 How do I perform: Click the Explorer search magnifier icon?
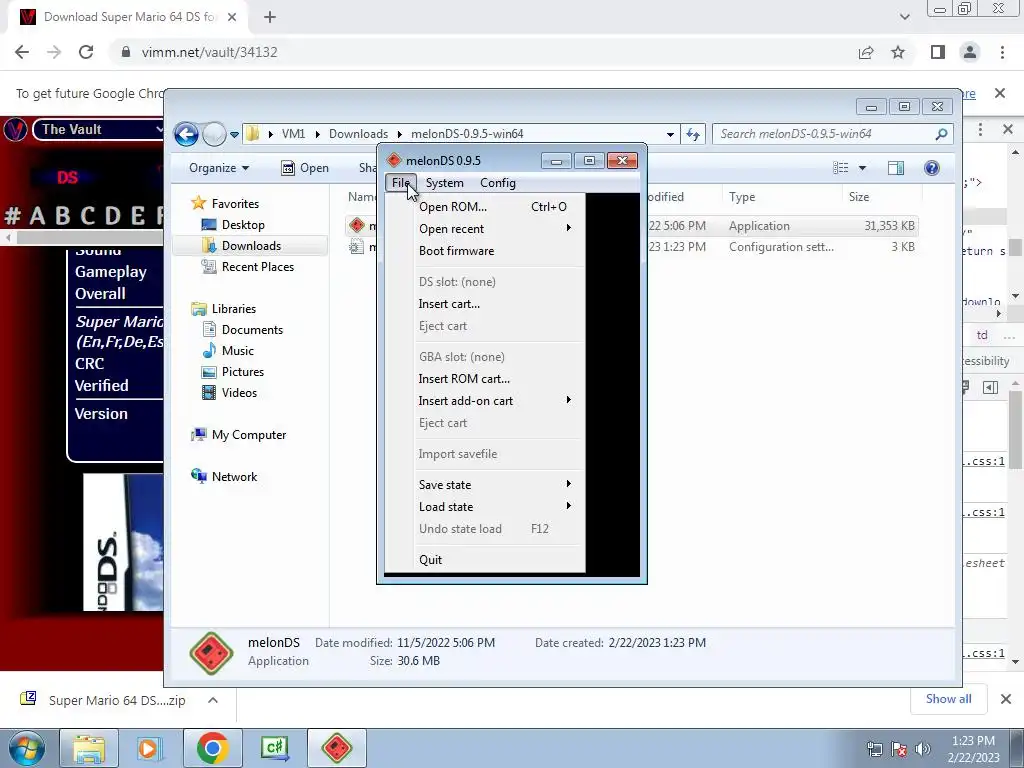tap(941, 134)
